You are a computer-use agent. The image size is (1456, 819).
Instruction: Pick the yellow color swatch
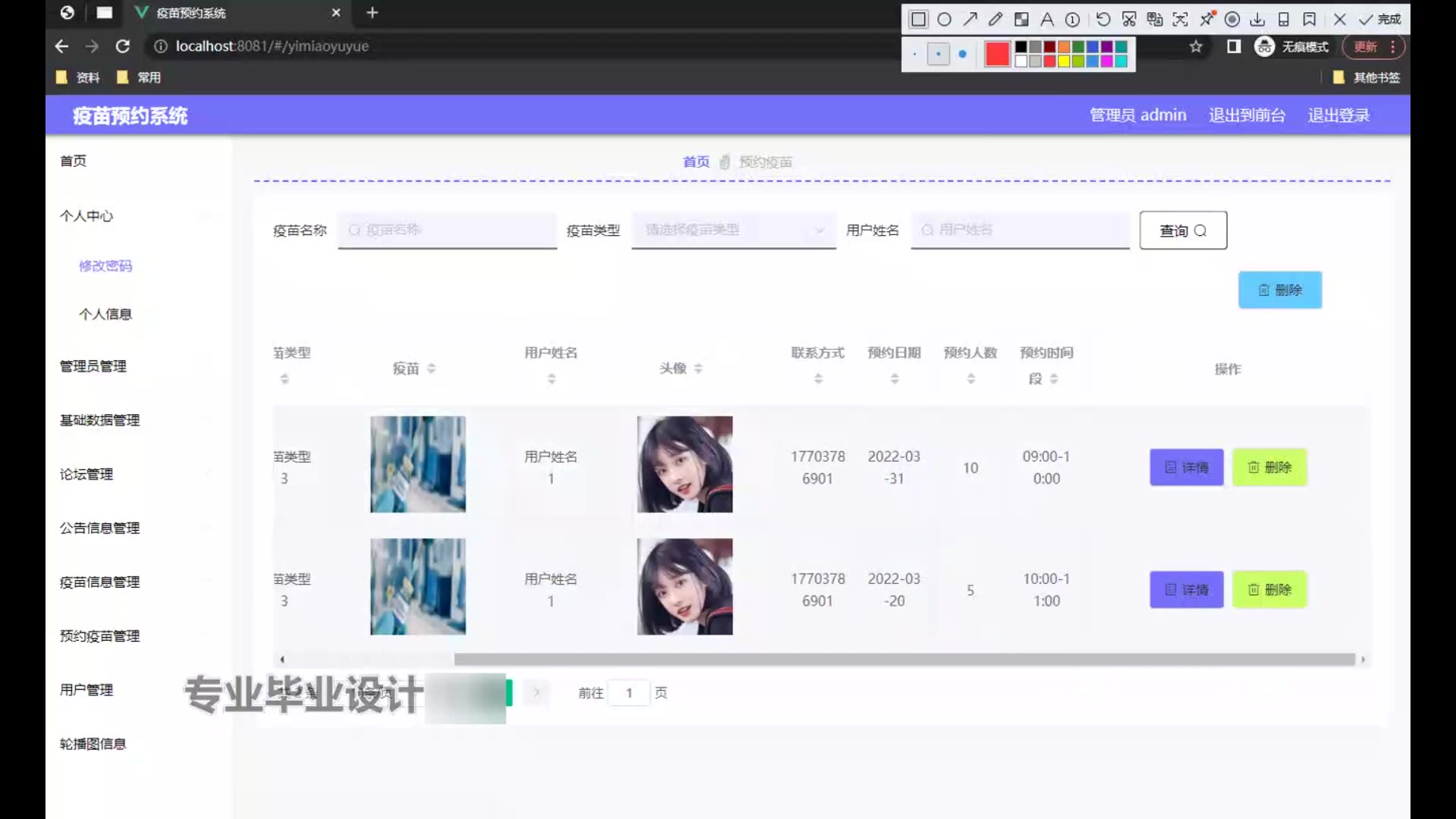click(x=1064, y=61)
